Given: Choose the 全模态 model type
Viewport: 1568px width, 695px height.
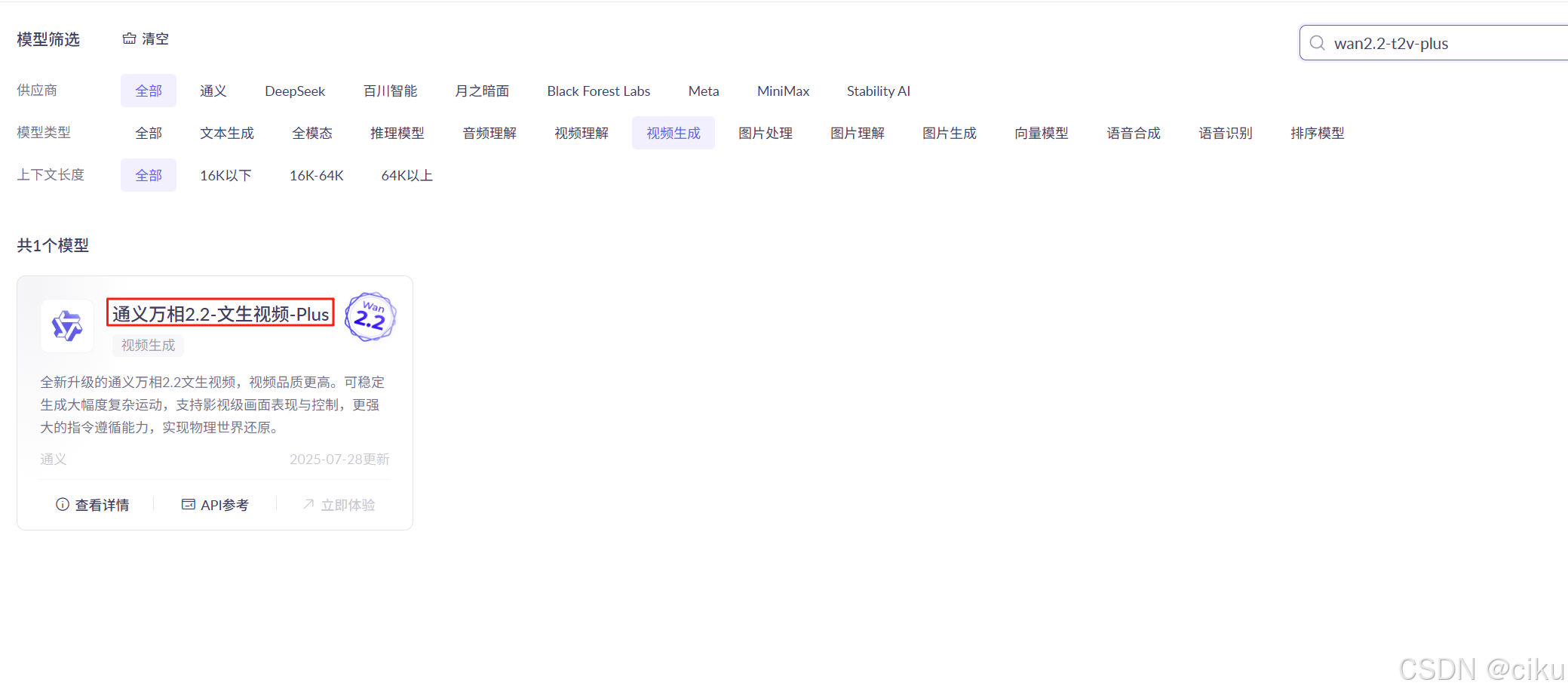Looking at the screenshot, I should coord(312,133).
